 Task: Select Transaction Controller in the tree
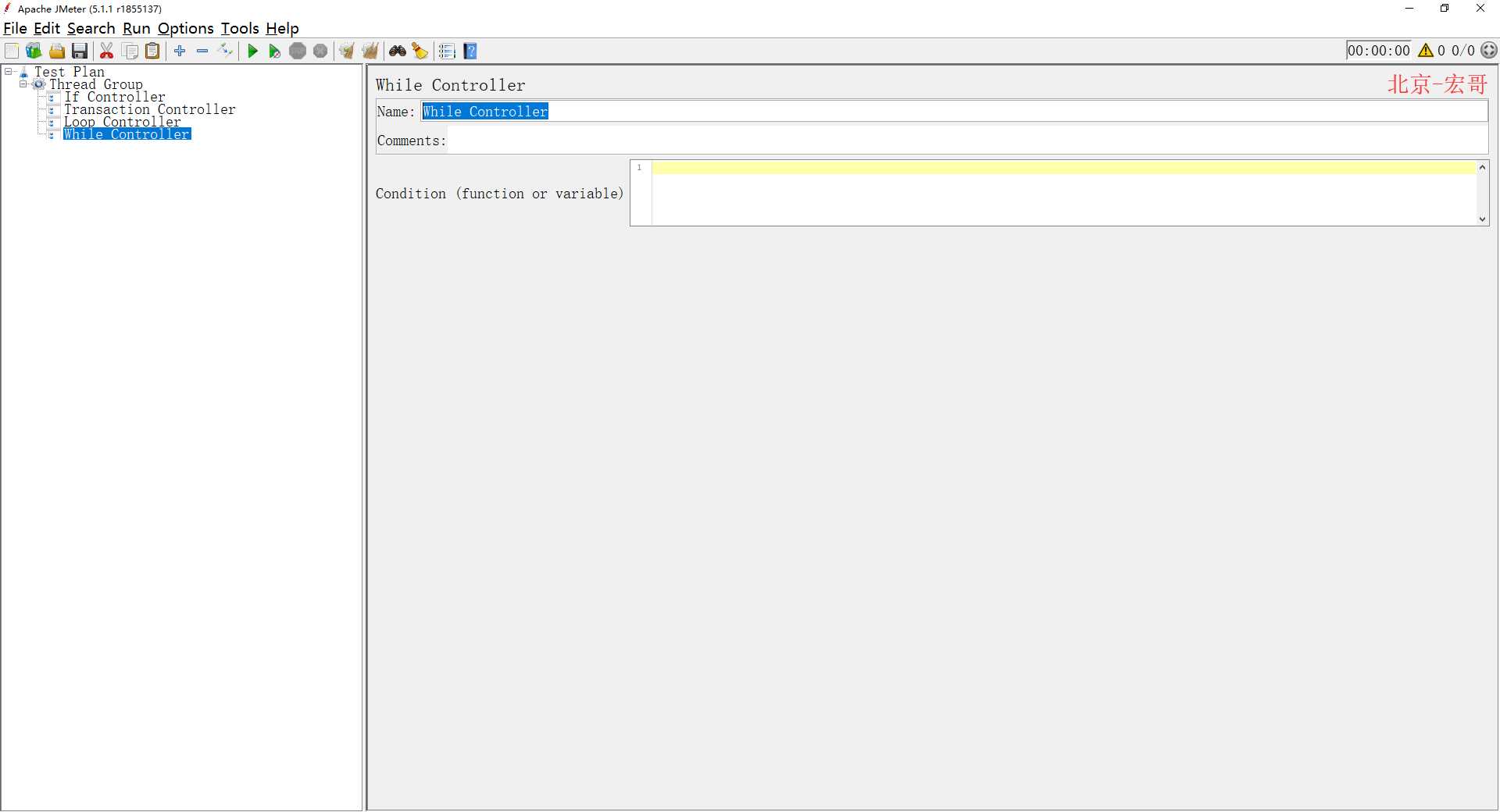click(x=149, y=109)
